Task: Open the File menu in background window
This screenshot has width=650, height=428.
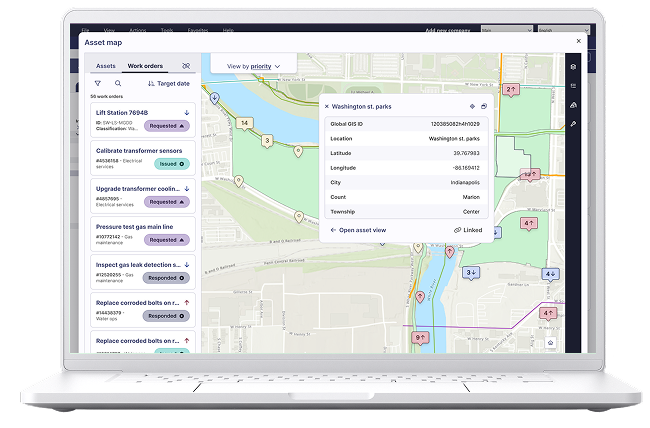Action: coord(85,30)
